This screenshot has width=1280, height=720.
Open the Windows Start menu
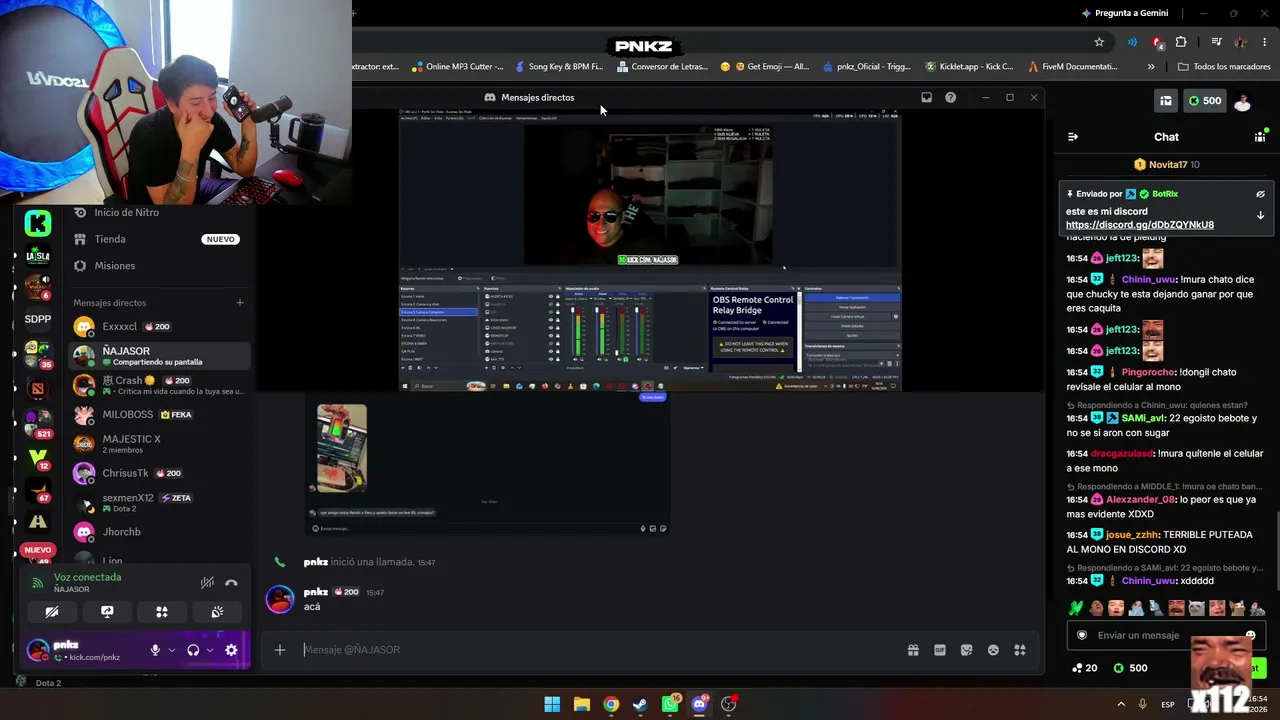pos(552,704)
